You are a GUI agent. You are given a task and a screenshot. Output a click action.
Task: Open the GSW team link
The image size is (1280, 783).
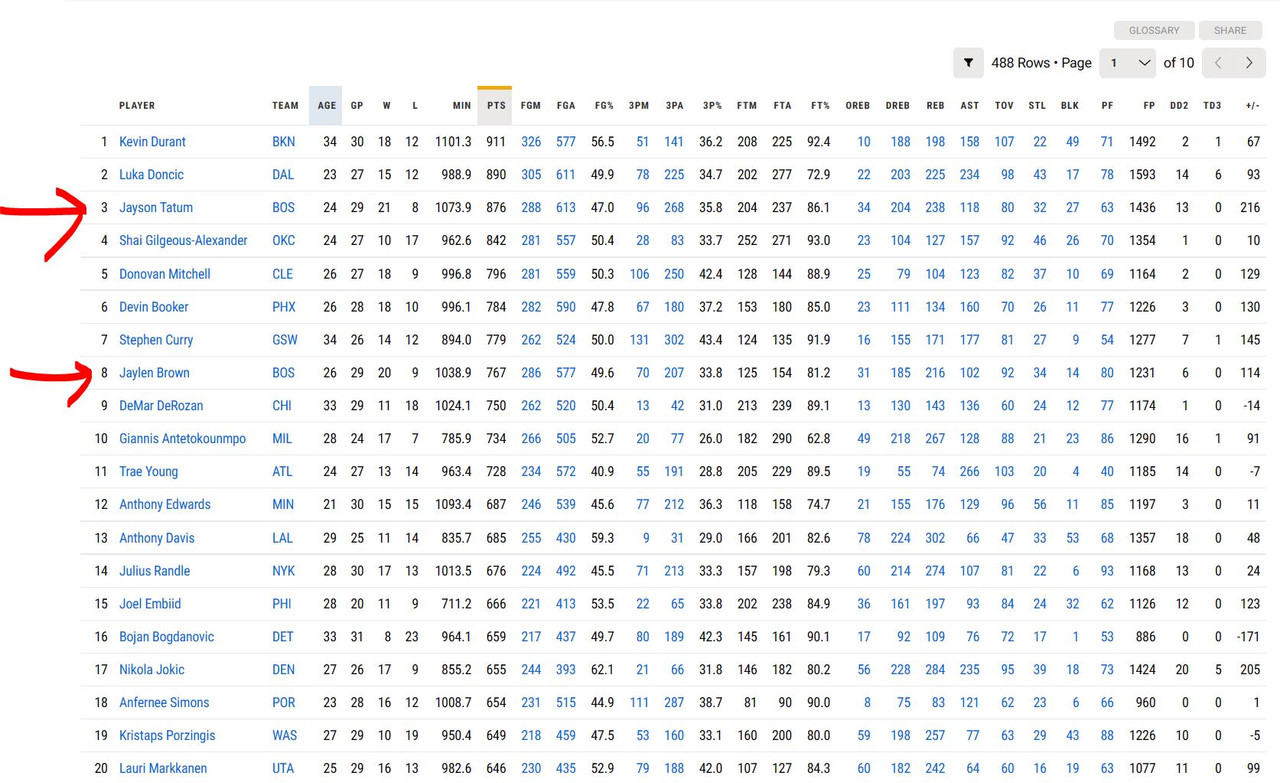pyautogui.click(x=285, y=340)
